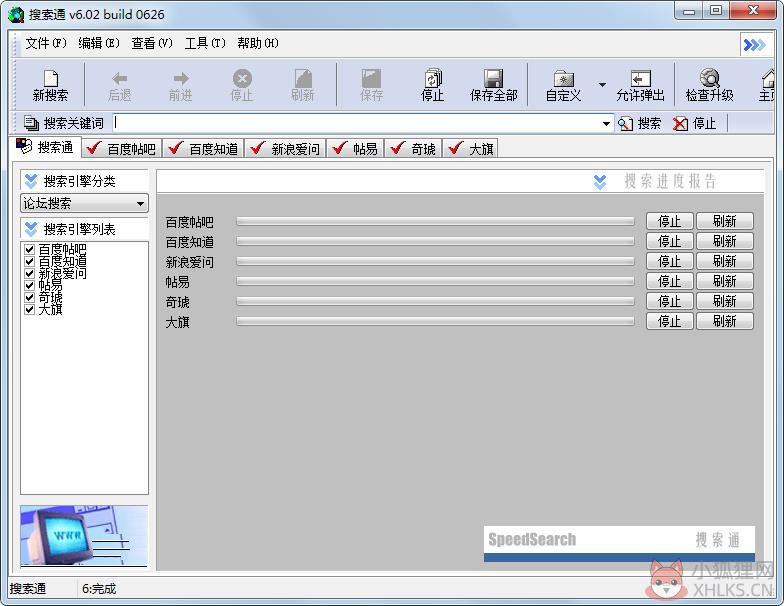Click the 搜索通 app icon in title bar
Viewport: 784px width, 606px height.
pos(16,14)
